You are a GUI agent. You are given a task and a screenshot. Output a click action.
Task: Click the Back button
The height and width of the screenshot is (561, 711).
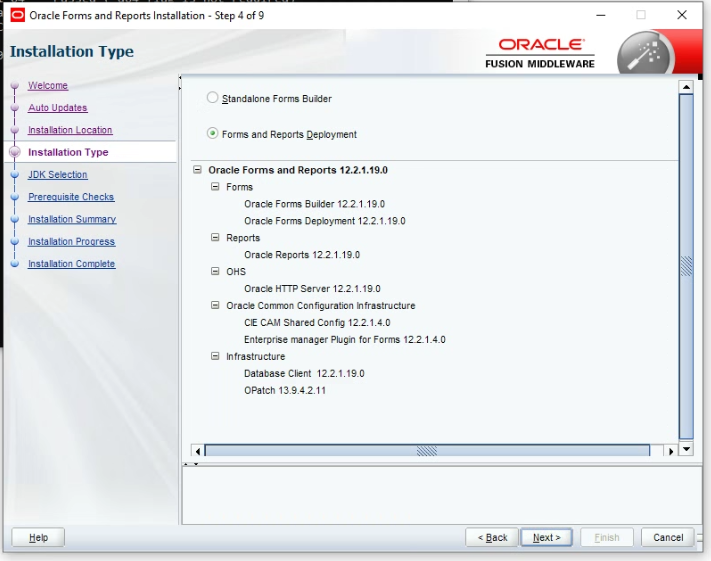(x=492, y=537)
